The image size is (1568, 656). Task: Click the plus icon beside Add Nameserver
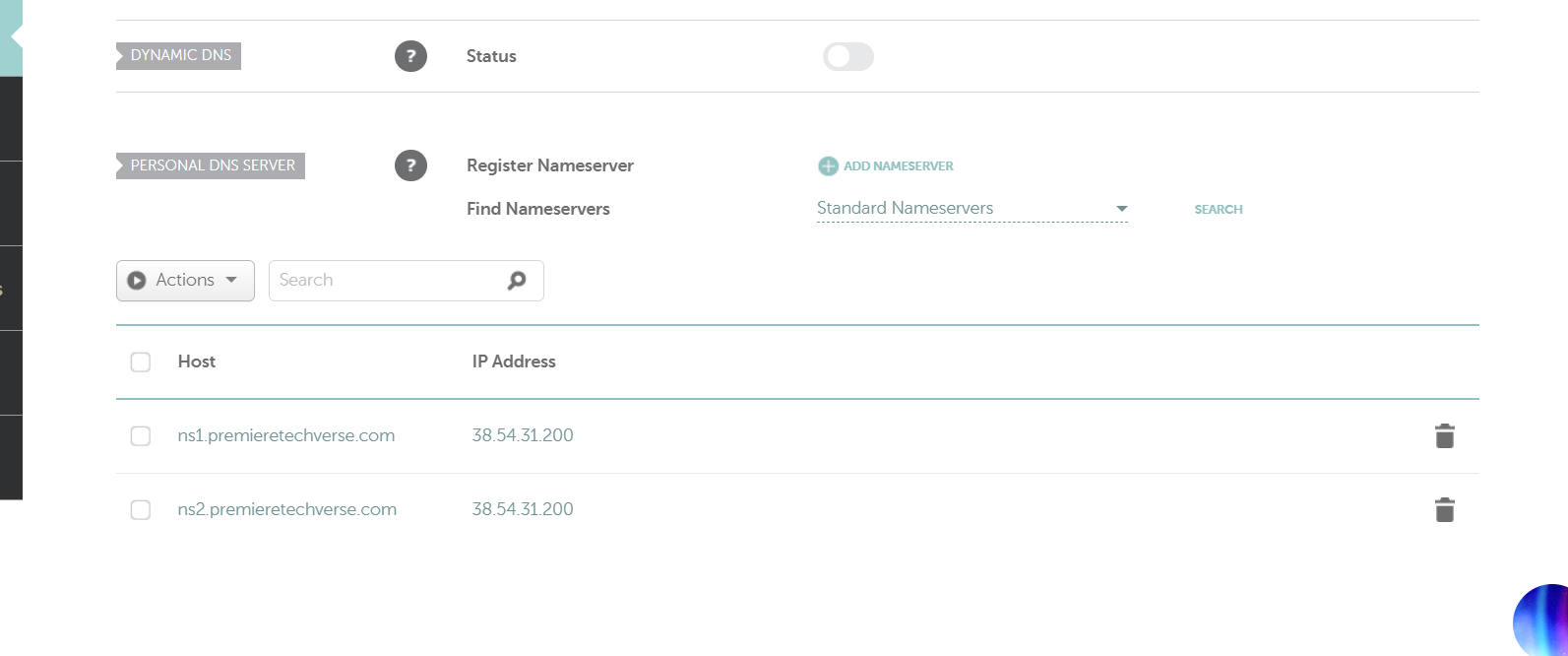pos(828,166)
